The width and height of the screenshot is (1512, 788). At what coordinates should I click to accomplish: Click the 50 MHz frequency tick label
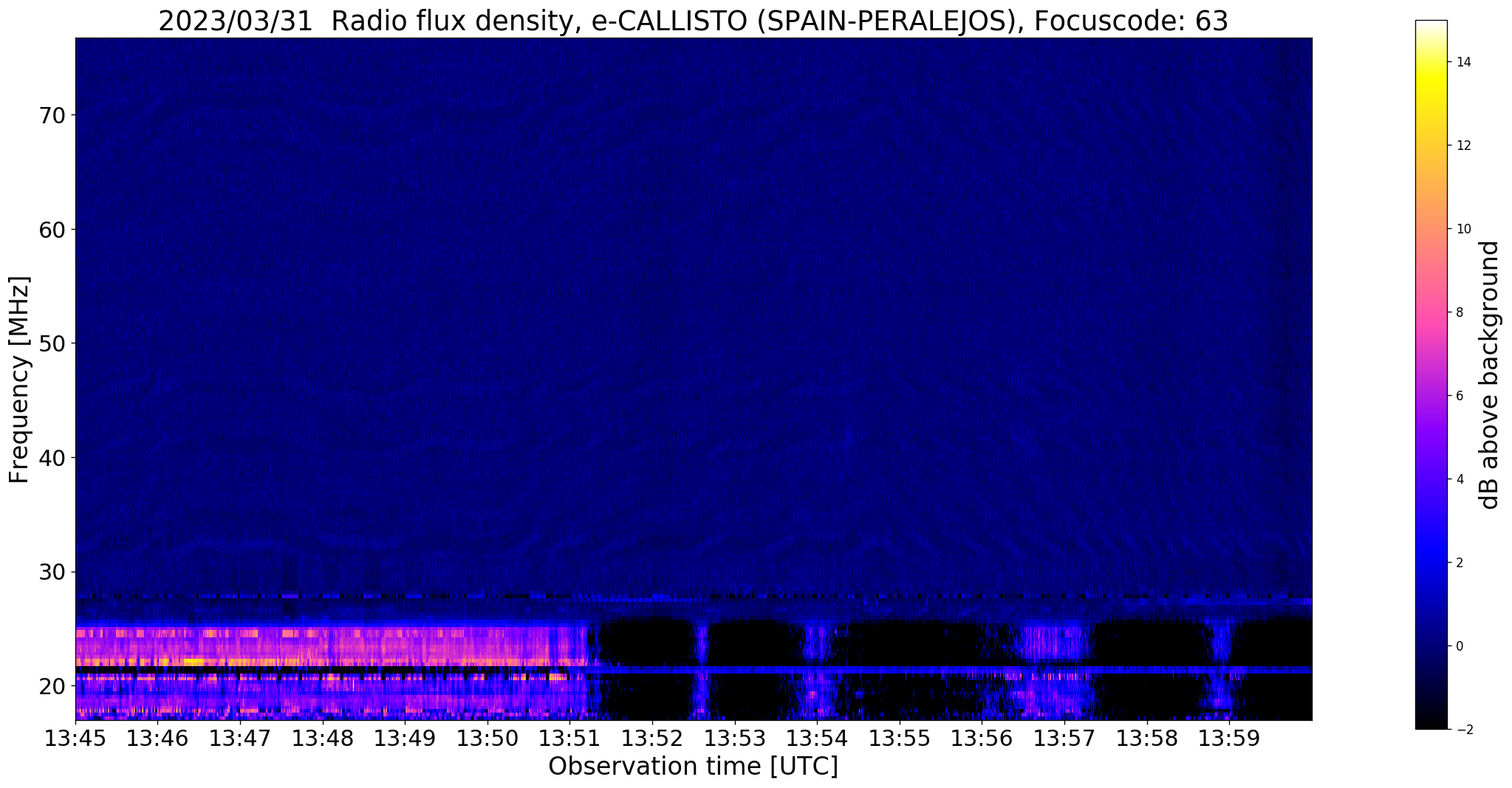coord(52,343)
